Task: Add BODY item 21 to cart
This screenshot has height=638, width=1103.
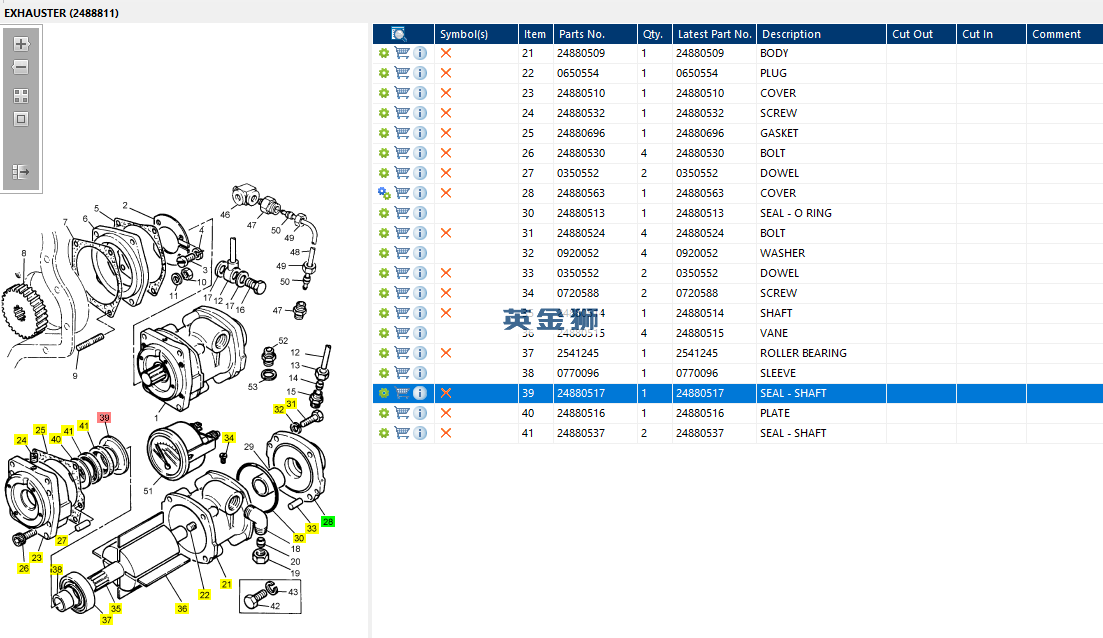Action: 402,53
